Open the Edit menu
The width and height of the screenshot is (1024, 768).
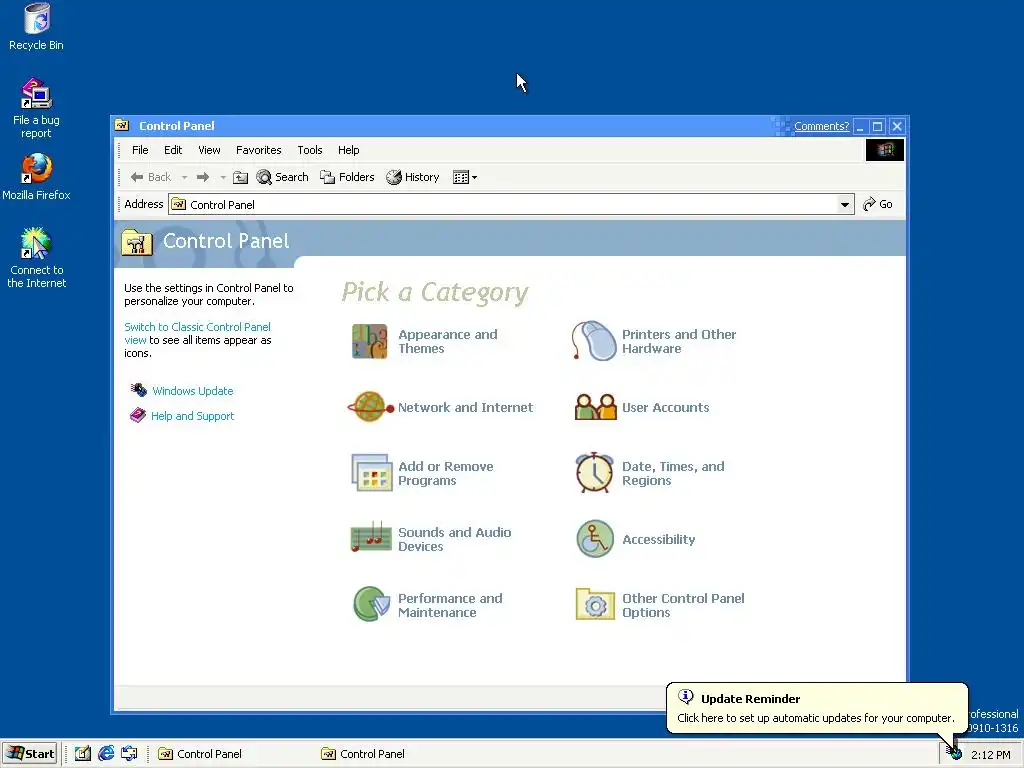pyautogui.click(x=173, y=150)
